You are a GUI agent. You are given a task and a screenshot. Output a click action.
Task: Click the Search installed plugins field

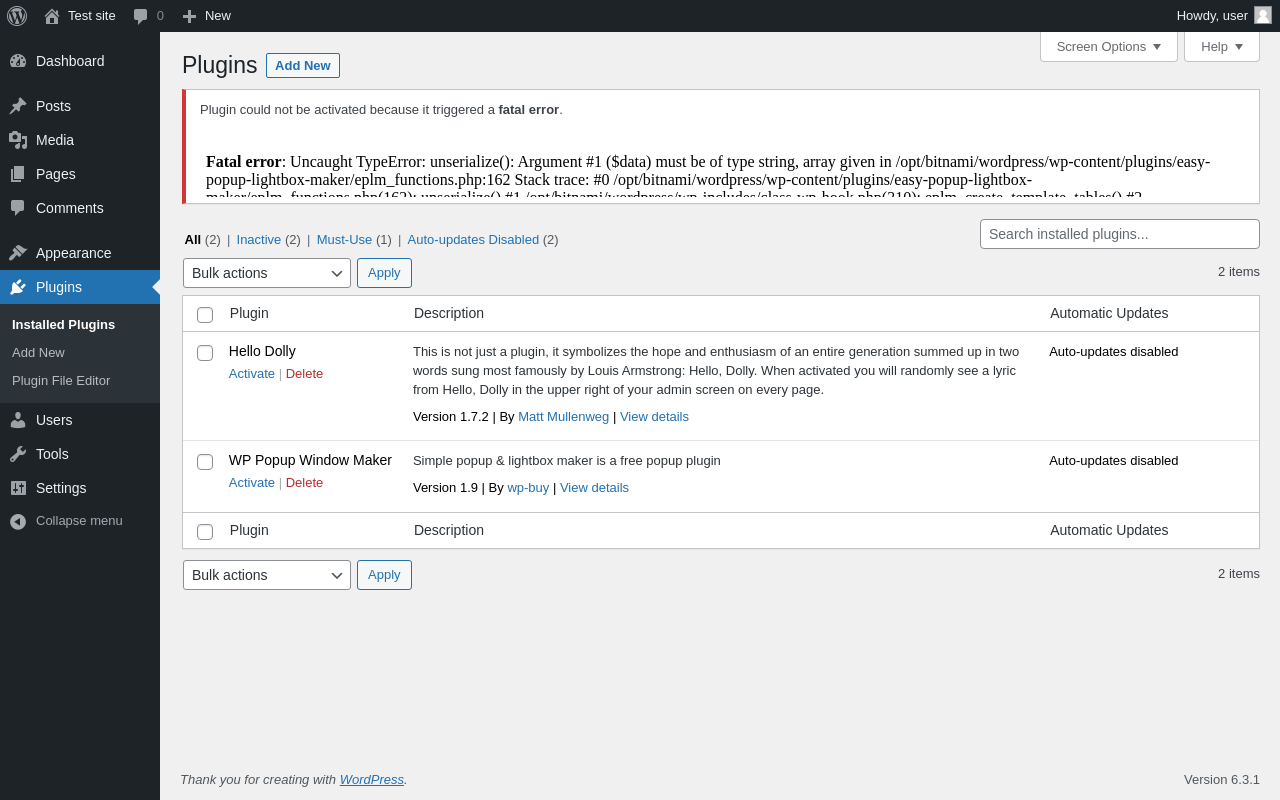tap(1119, 234)
